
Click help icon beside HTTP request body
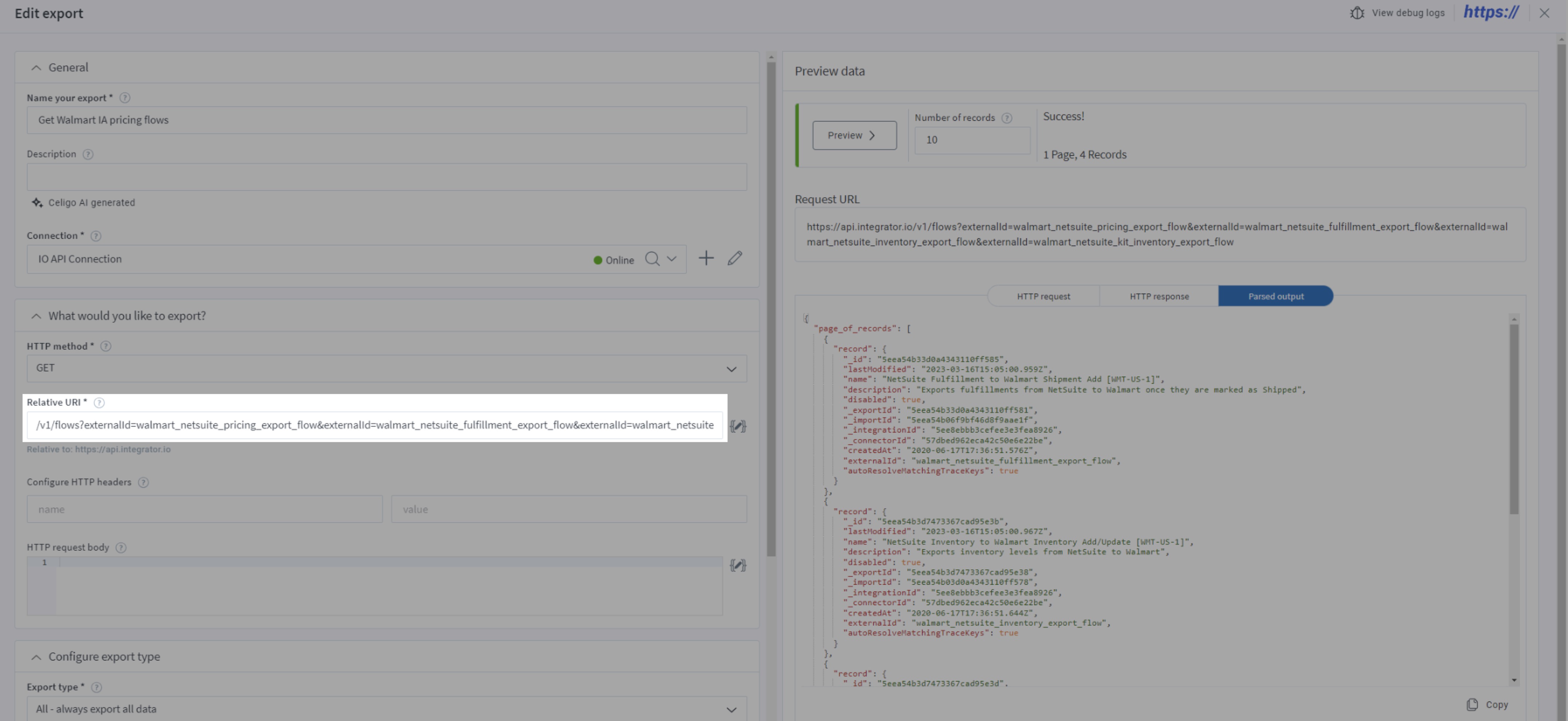pos(121,548)
